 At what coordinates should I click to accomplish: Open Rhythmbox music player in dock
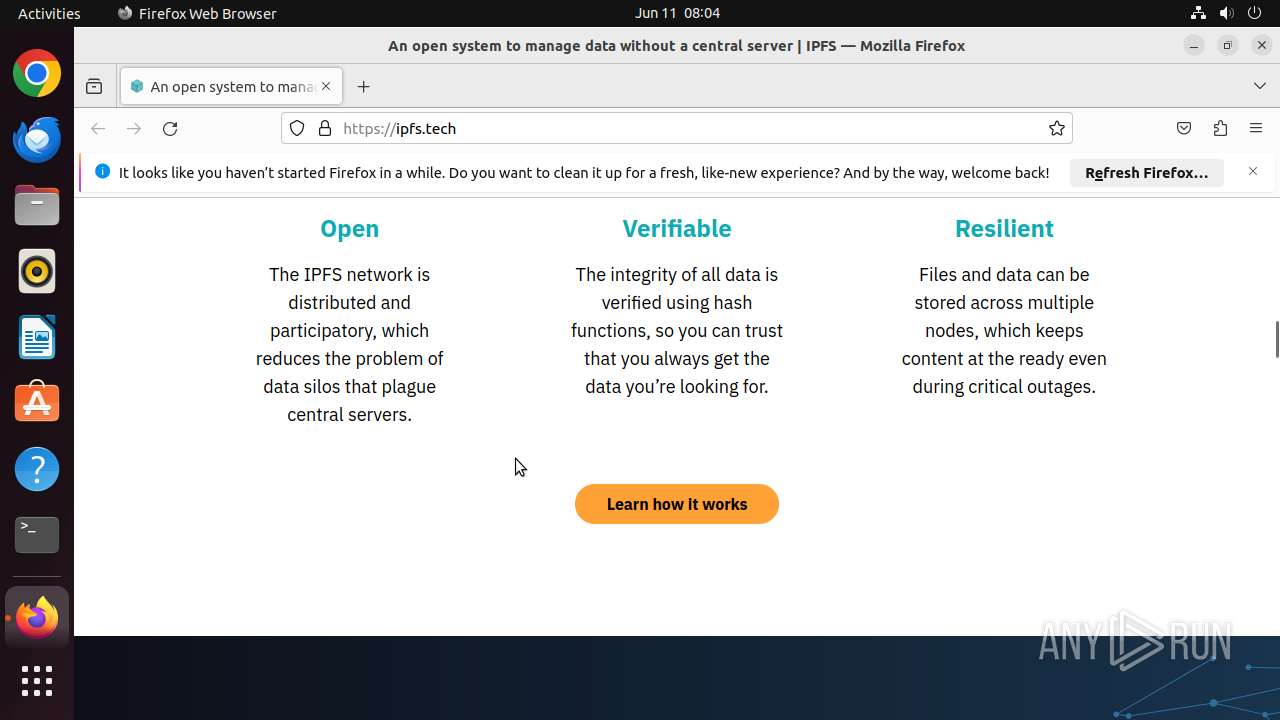[x=37, y=271]
